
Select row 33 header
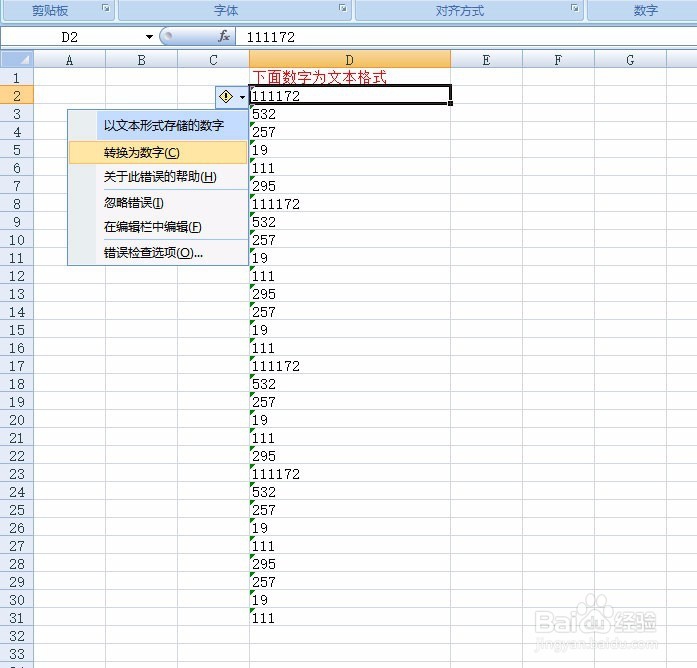pyautogui.click(x=17, y=654)
